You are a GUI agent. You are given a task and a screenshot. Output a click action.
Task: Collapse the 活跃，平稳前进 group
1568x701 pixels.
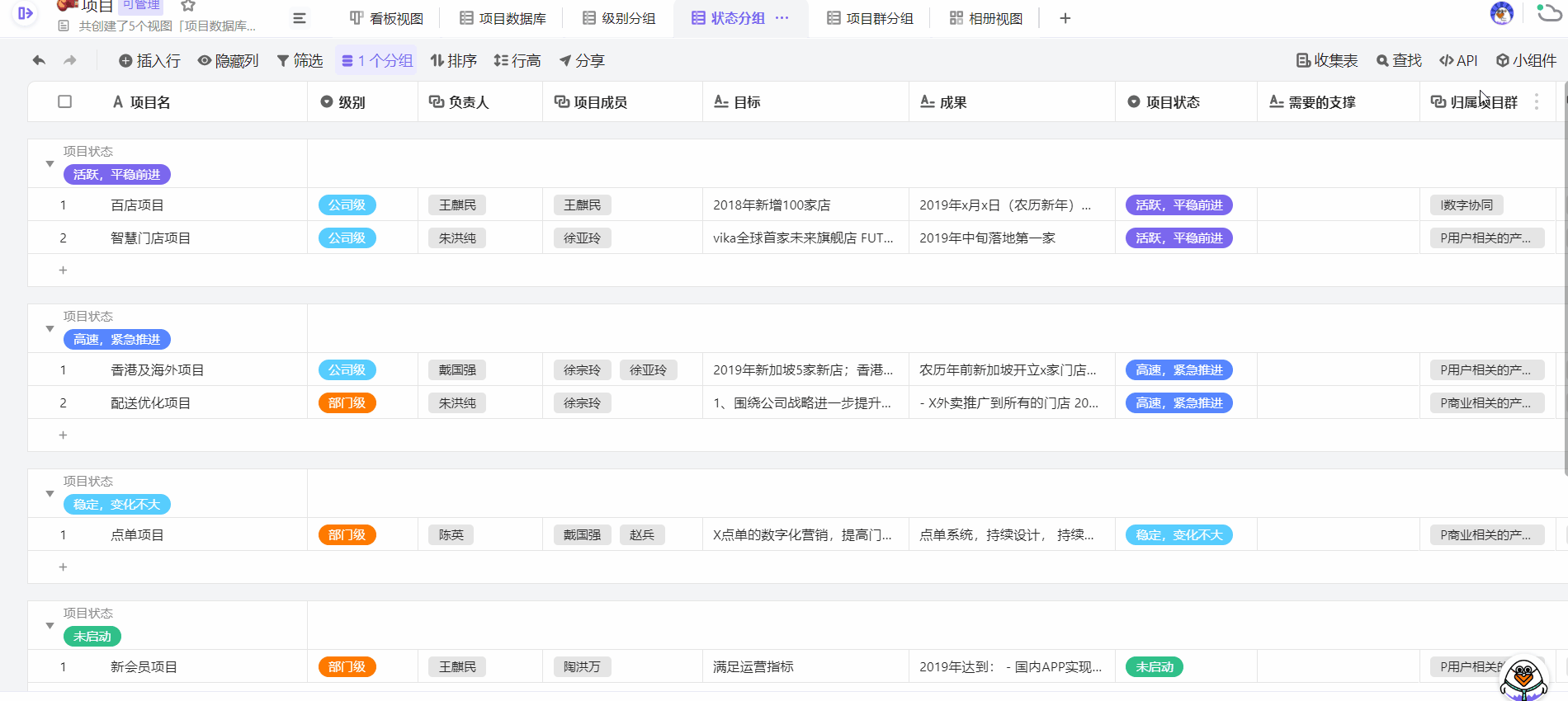pyautogui.click(x=50, y=164)
